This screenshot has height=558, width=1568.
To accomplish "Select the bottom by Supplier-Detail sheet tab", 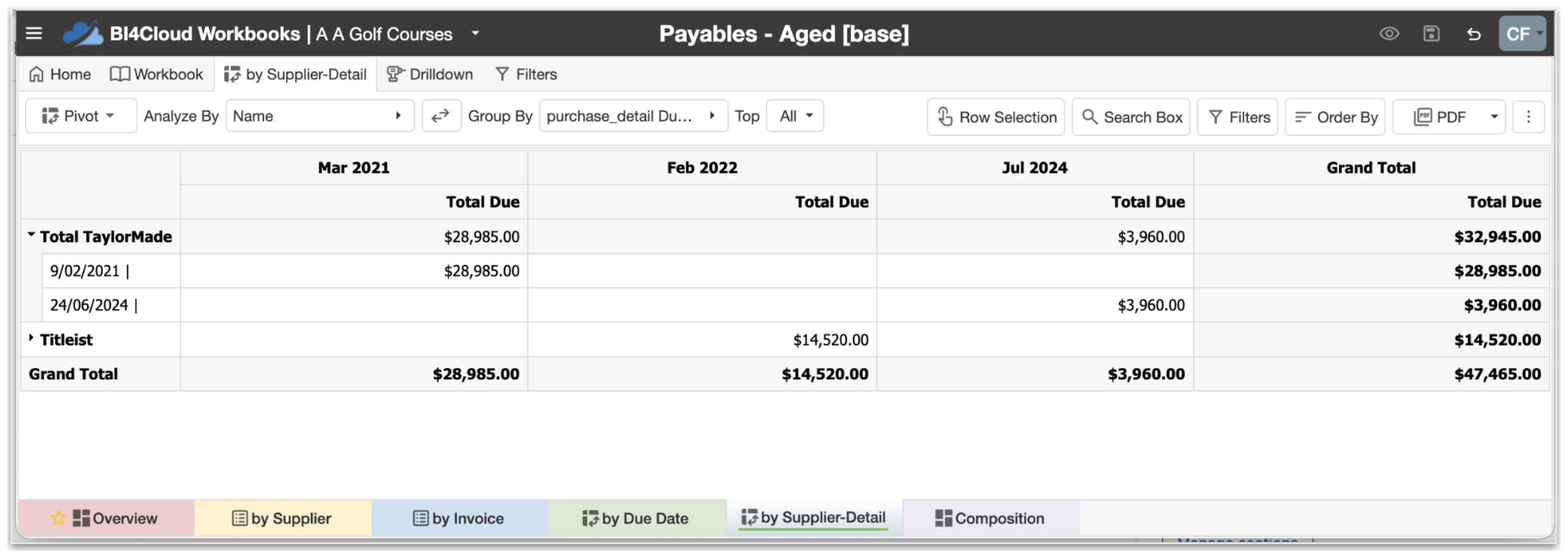I will (814, 518).
